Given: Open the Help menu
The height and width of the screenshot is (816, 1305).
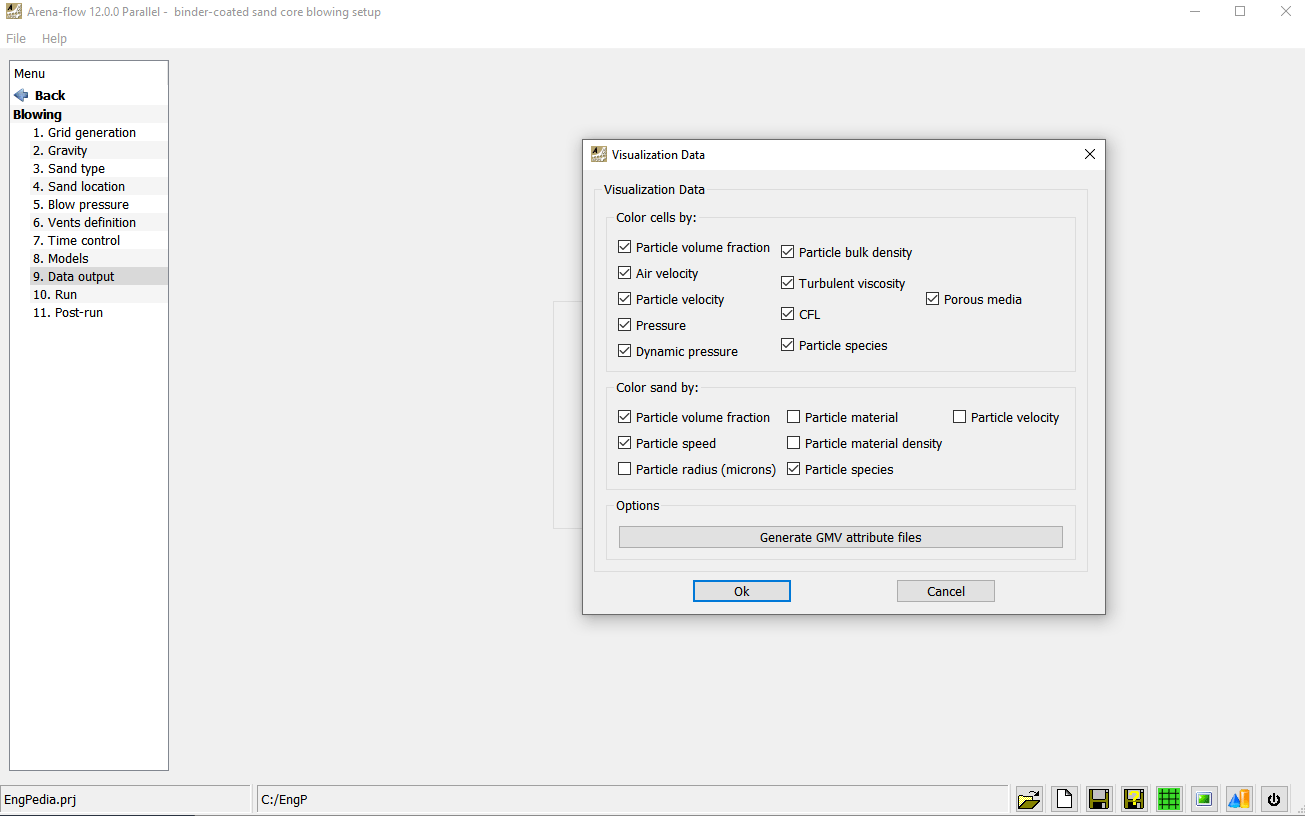Looking at the screenshot, I should tap(54, 39).
